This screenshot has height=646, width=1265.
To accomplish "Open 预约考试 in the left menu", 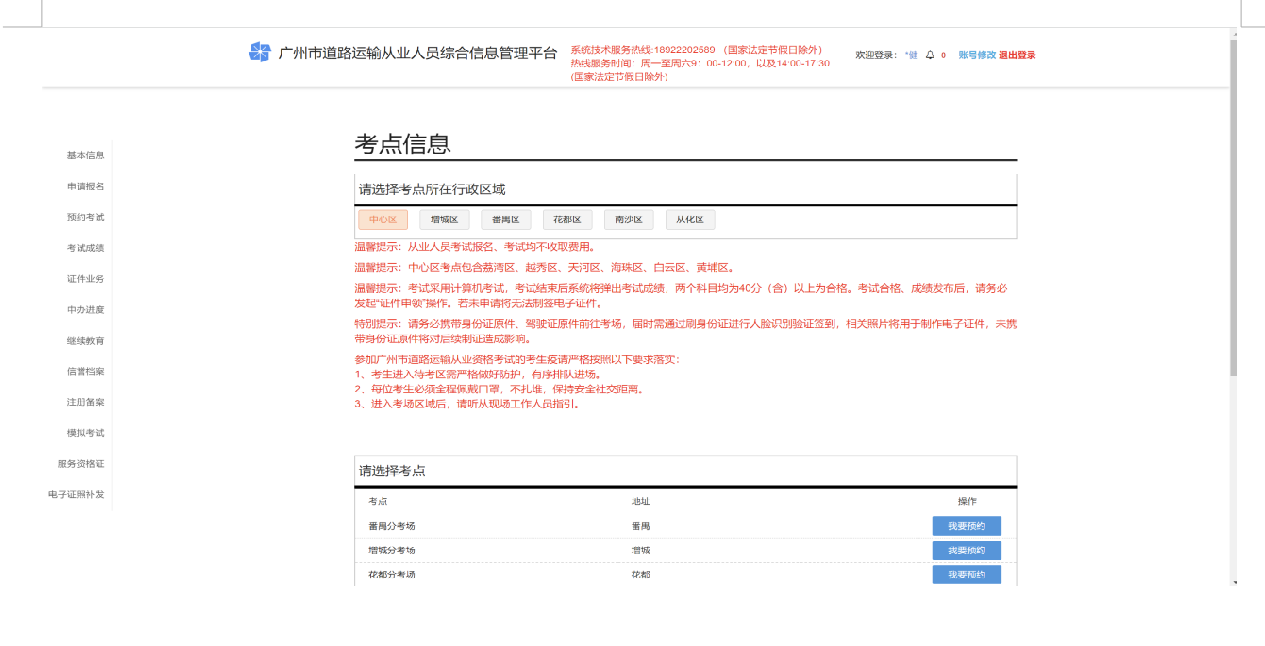I will click(x=85, y=217).
